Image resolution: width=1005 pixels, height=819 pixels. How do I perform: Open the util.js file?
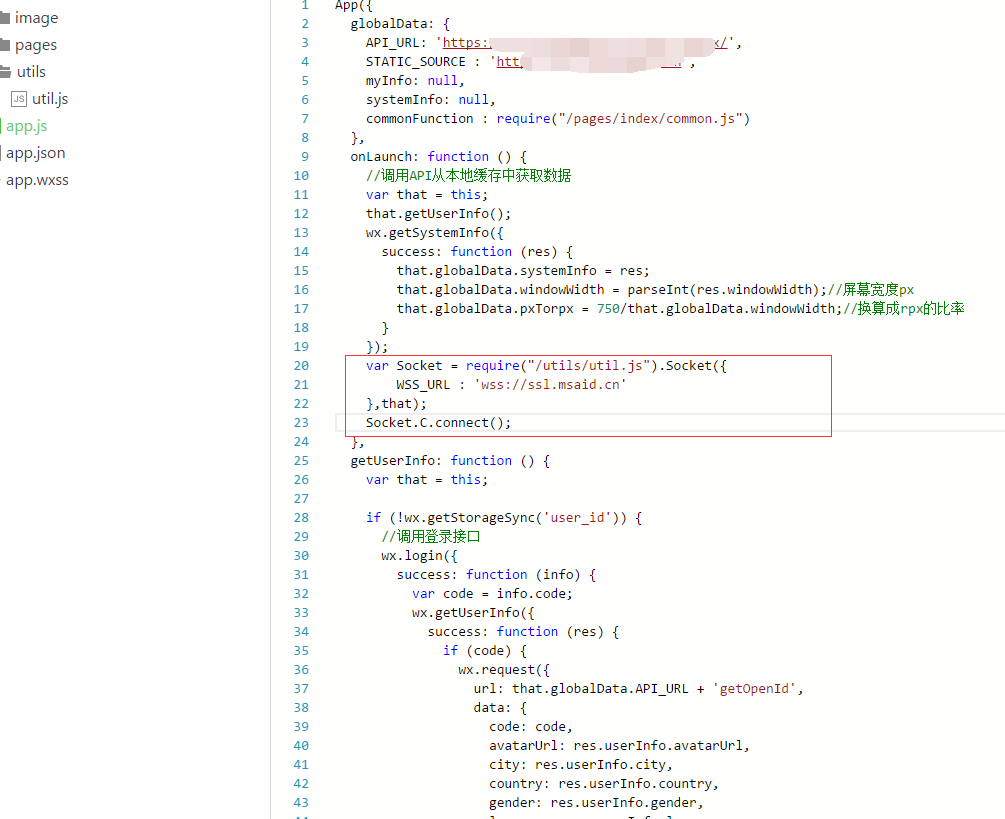click(50, 99)
